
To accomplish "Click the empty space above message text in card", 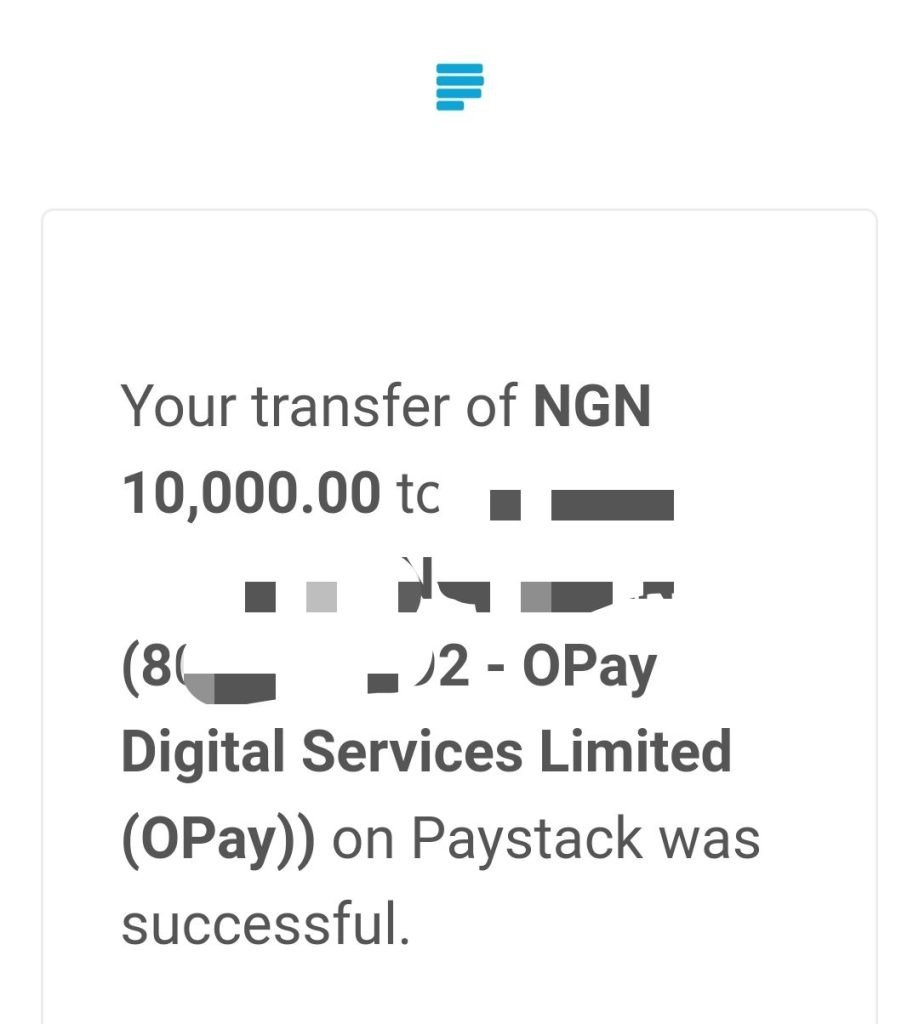I will click(x=459, y=294).
